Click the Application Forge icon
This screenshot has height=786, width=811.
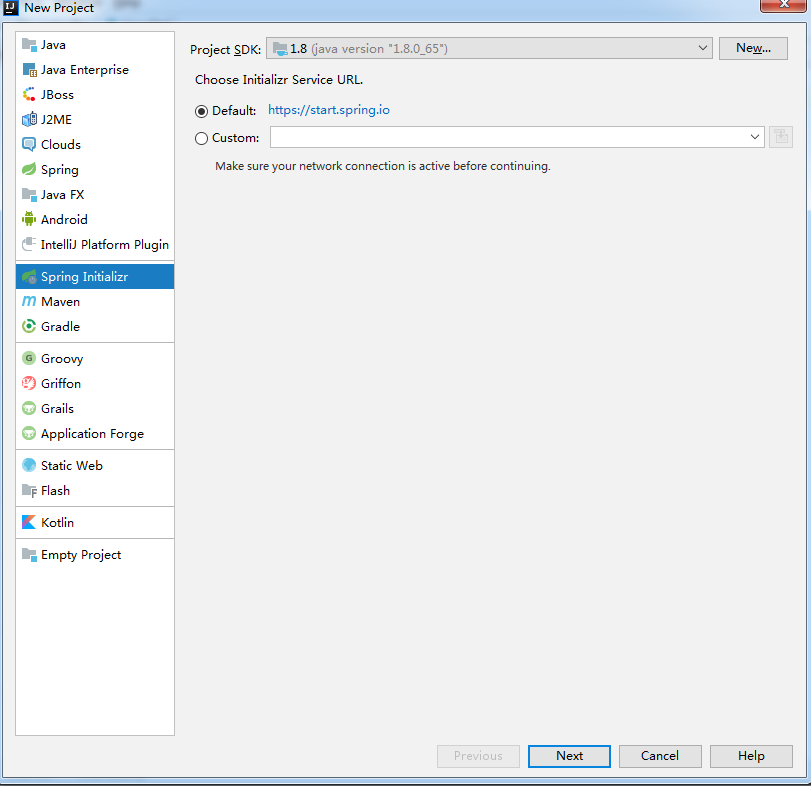click(29, 433)
